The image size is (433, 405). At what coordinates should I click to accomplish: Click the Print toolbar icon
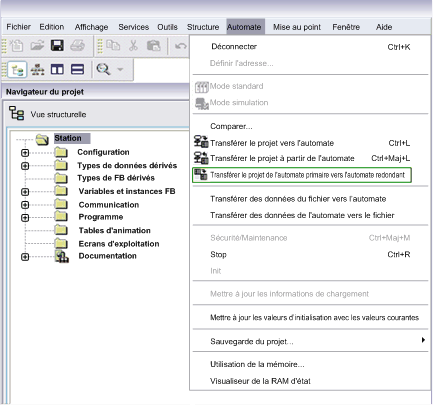[77, 45]
